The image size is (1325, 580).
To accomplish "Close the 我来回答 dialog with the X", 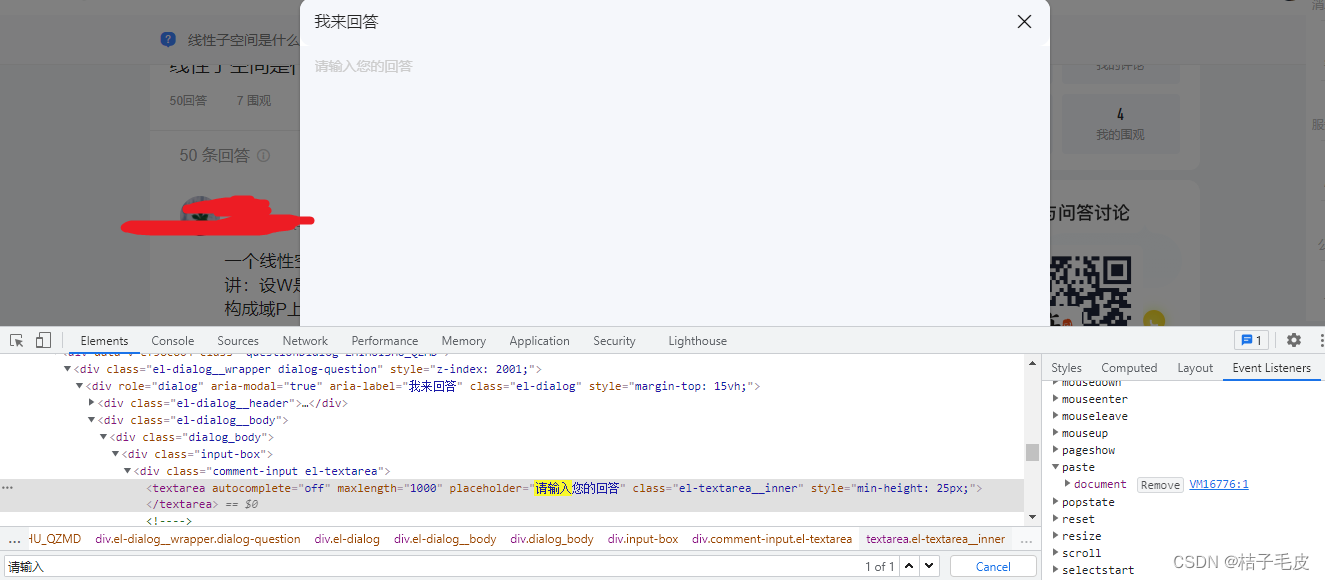I will pyautogui.click(x=1024, y=21).
